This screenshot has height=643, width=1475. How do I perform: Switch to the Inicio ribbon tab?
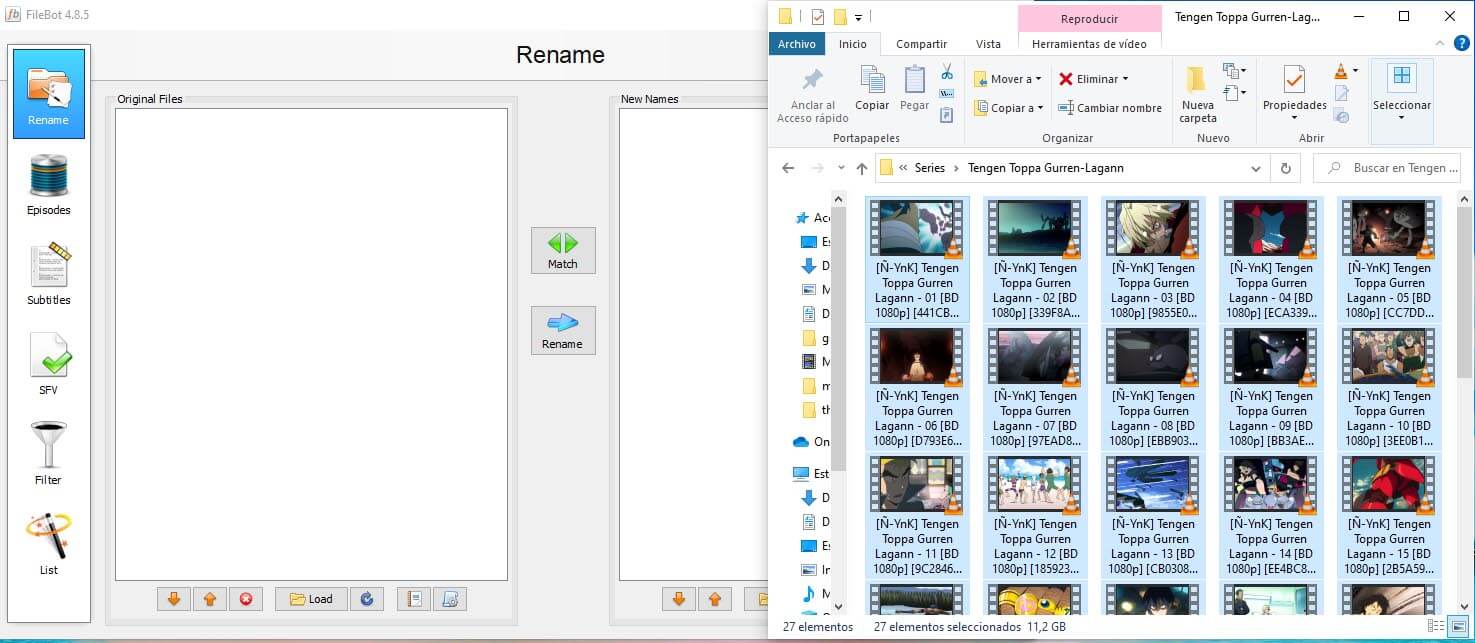point(853,44)
